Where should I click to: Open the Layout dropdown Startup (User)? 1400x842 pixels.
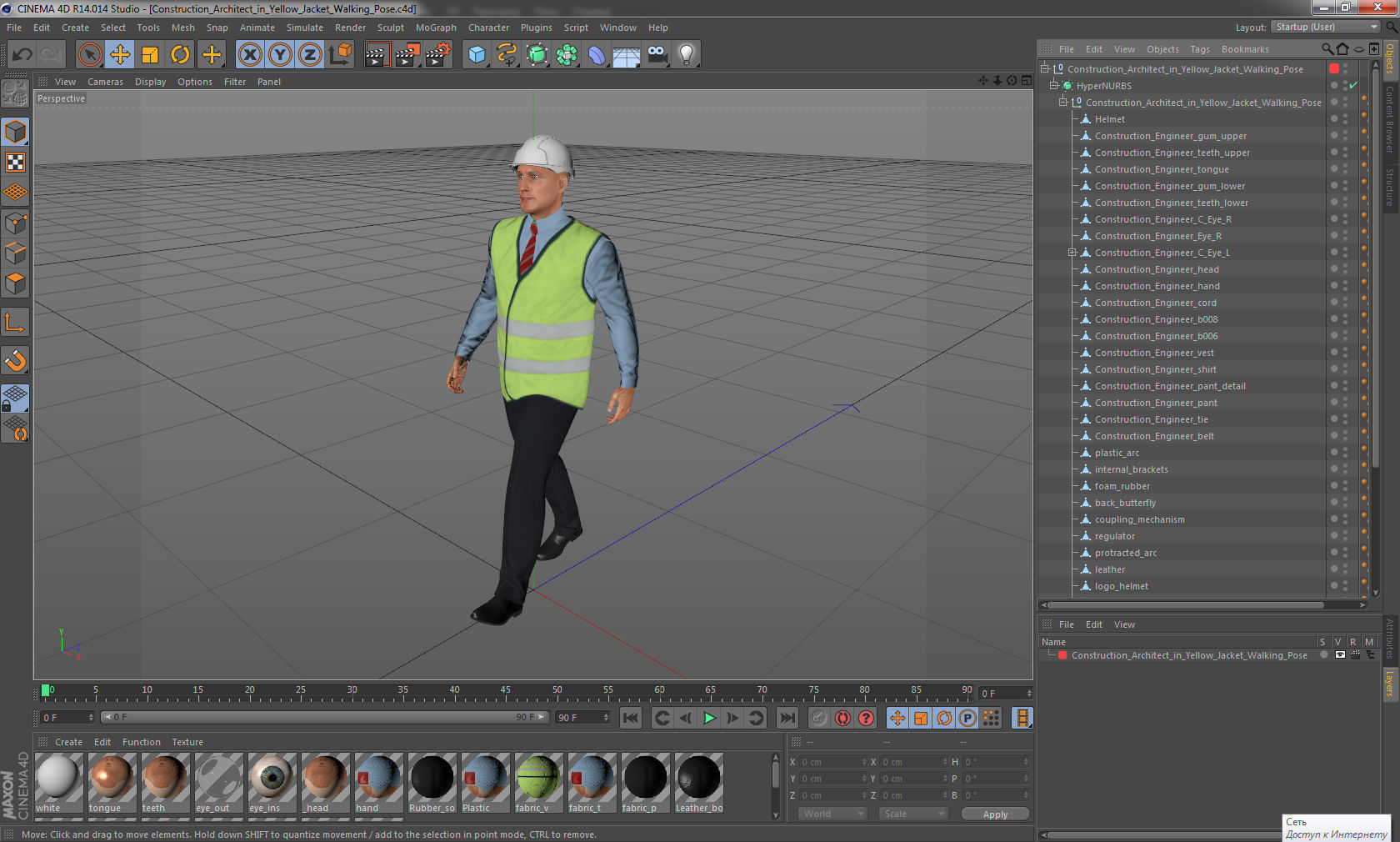[x=1327, y=27]
